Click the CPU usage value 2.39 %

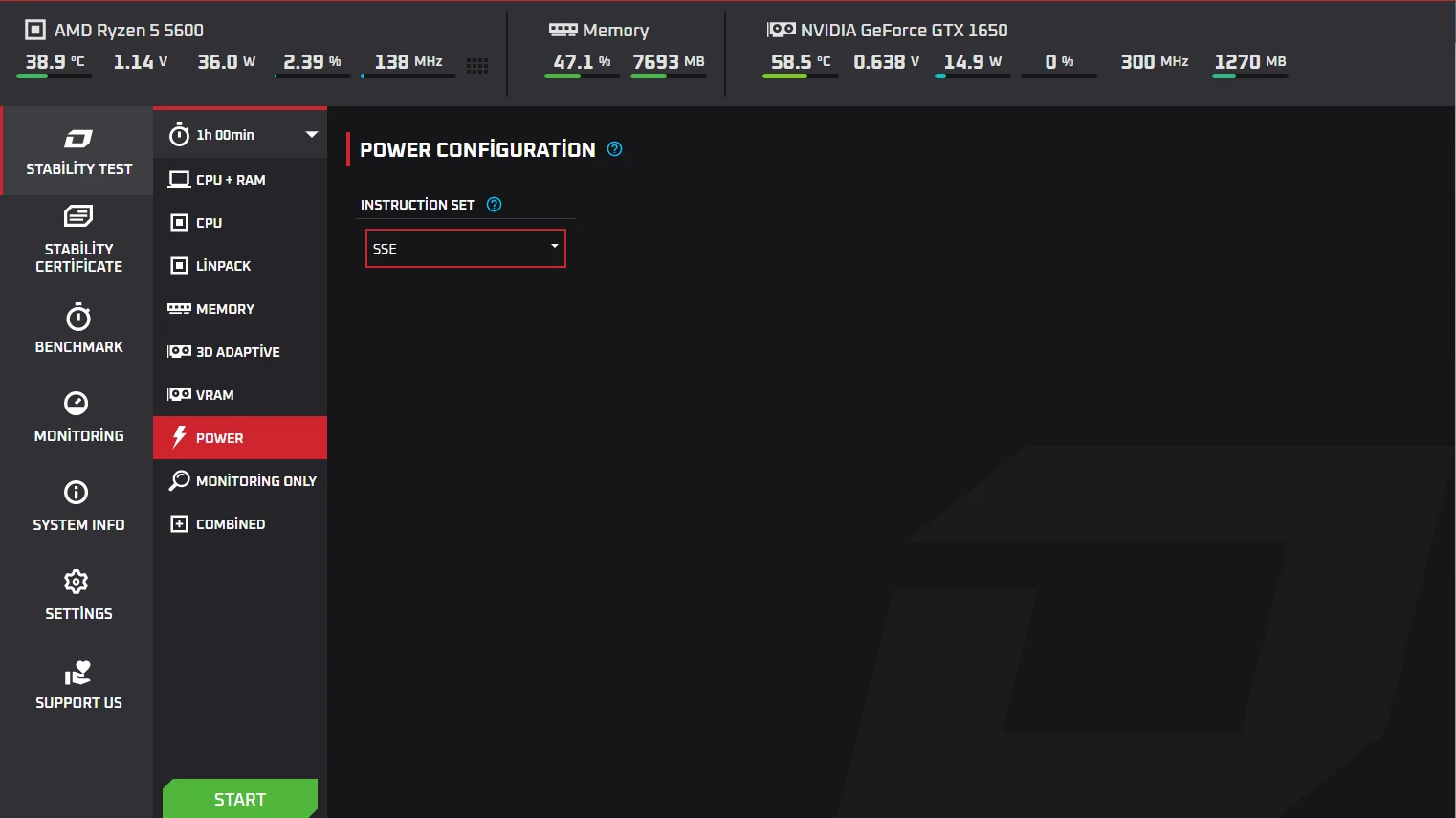tap(313, 62)
